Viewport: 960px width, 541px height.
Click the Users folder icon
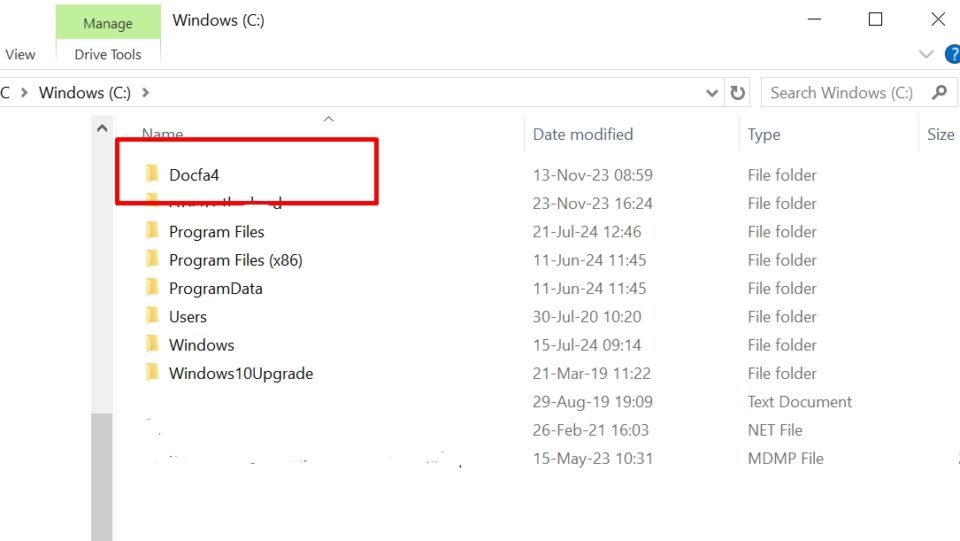[152, 317]
